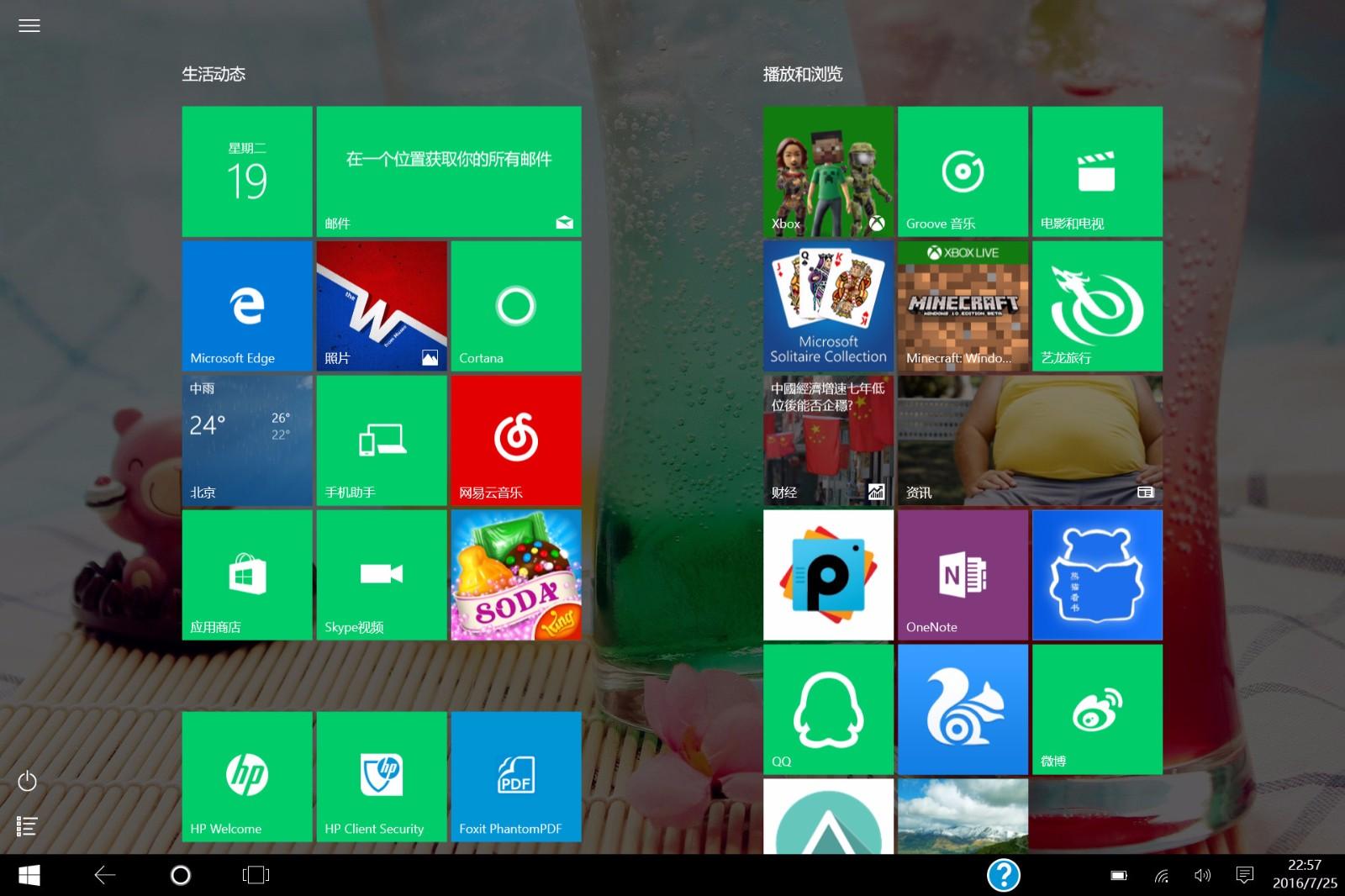Launch Candy Crush Soda tile
Viewport: 1345px width, 896px height.
pos(516,575)
